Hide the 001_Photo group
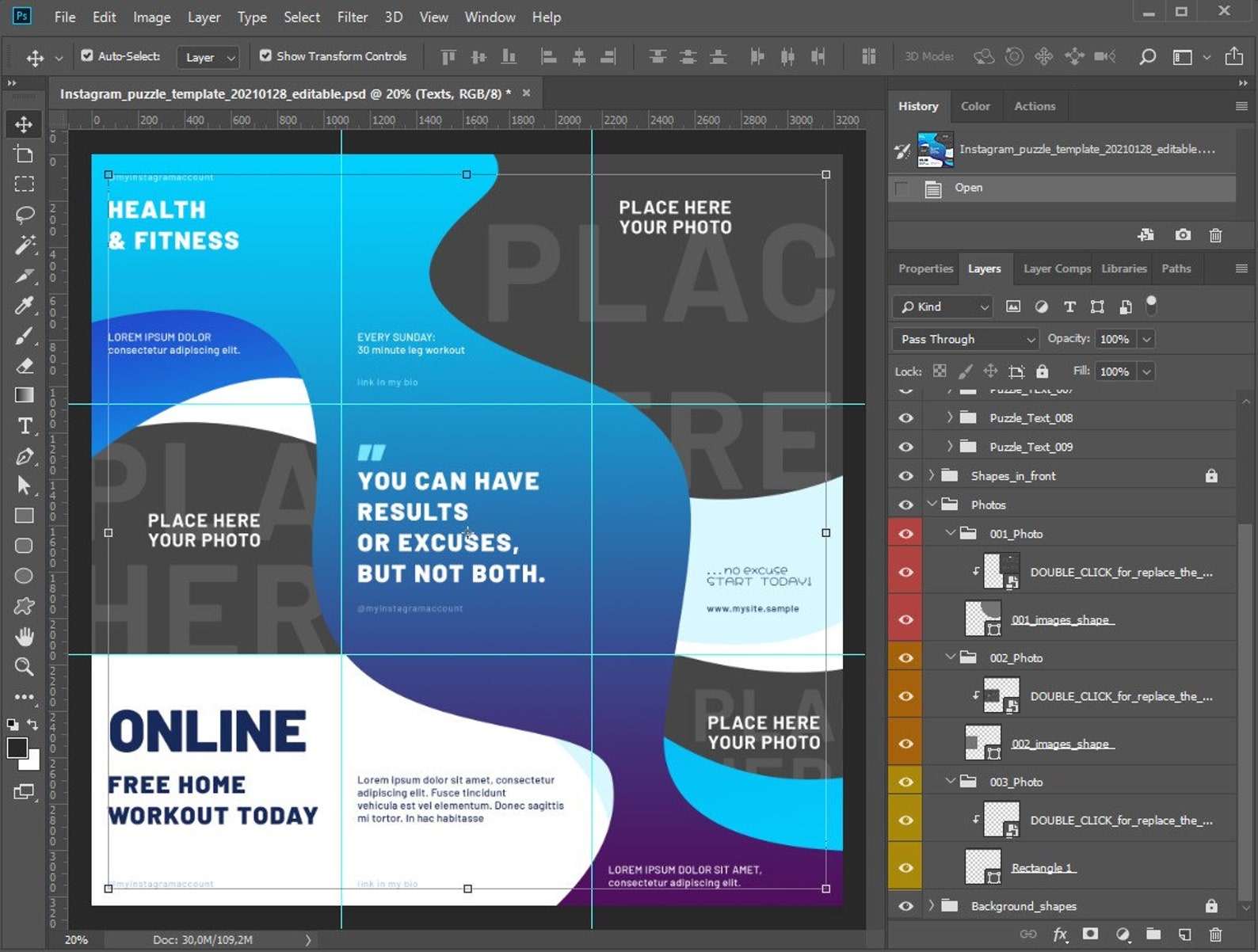 905,534
